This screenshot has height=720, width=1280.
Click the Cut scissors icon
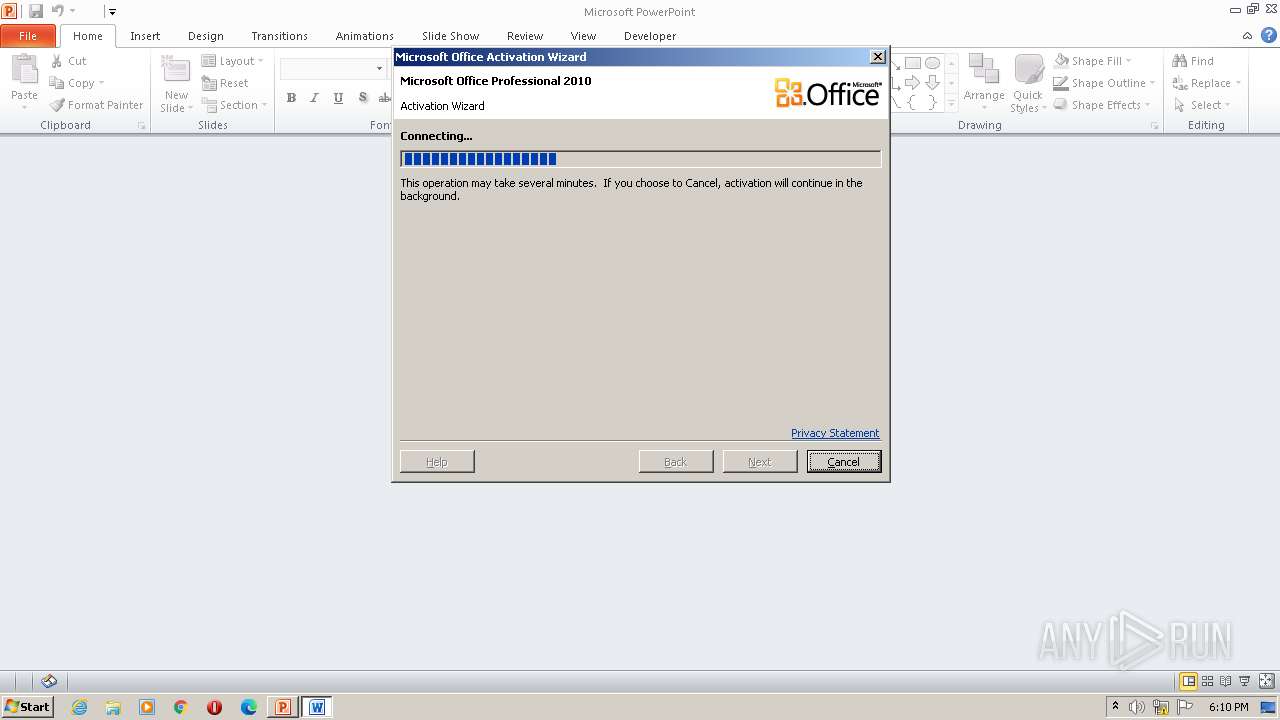[x=57, y=61]
